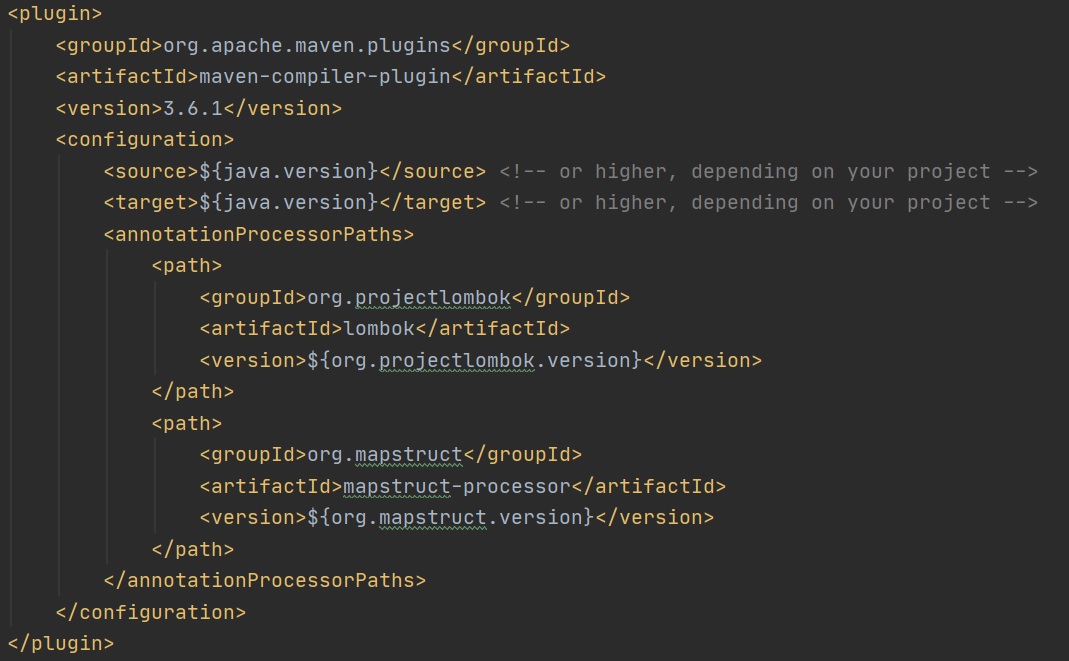This screenshot has width=1069, height=661.
Task: Click the mapstruct-processor artifact name
Action: point(456,486)
